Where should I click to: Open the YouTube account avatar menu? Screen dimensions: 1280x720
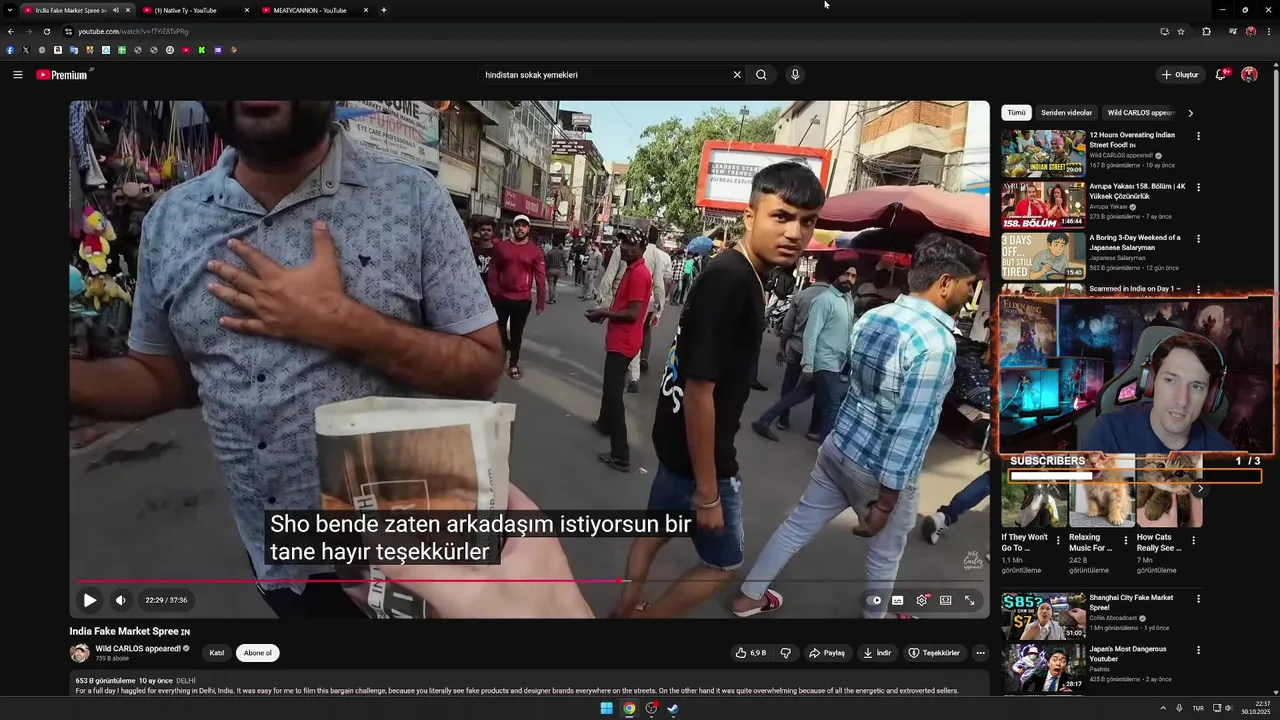click(x=1249, y=75)
